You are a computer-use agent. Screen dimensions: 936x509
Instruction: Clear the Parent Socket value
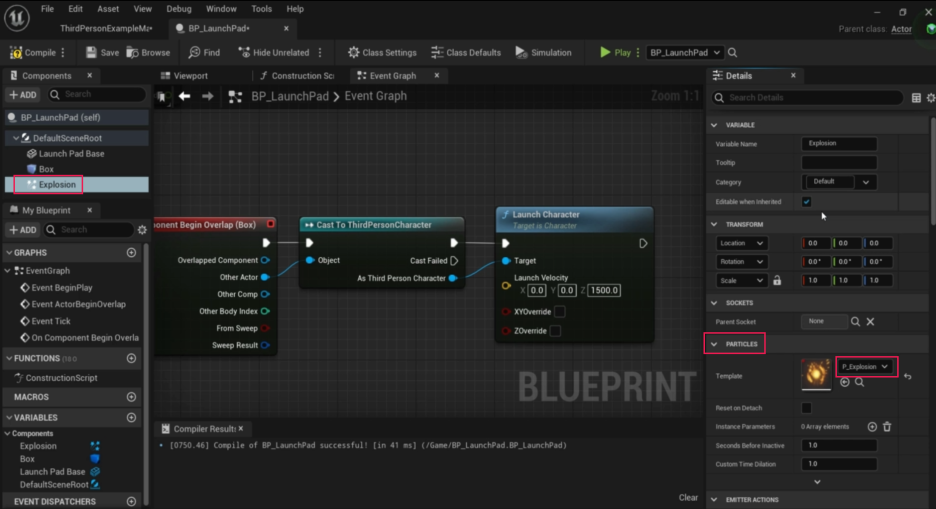click(870, 322)
